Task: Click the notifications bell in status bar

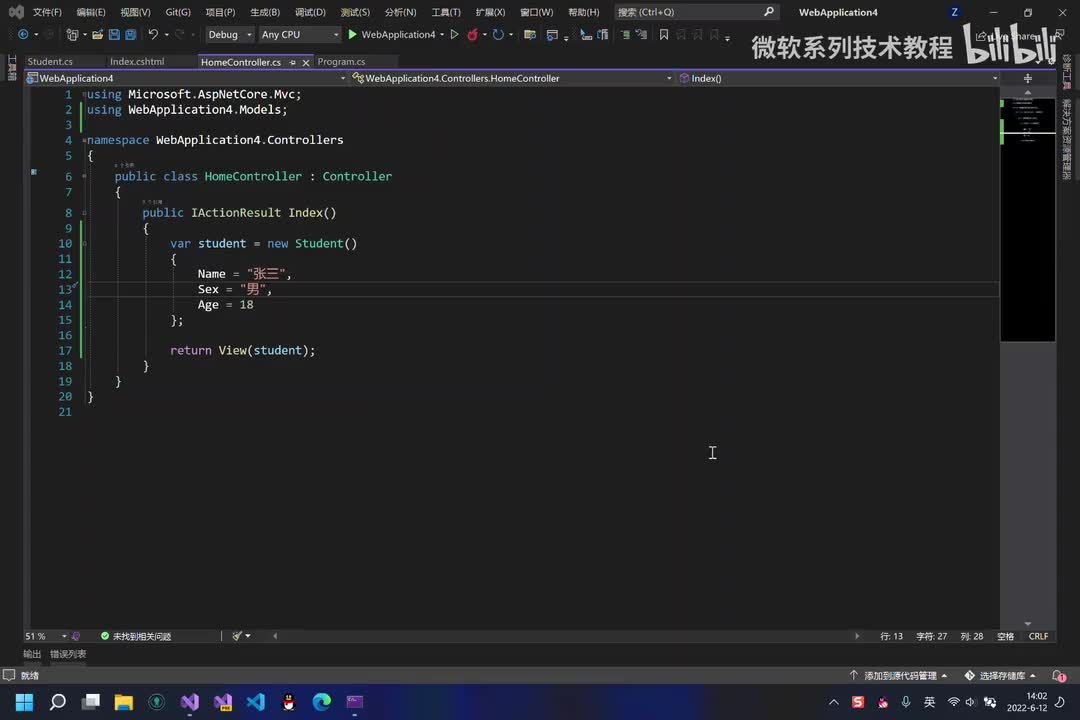Action: tap(1059, 676)
